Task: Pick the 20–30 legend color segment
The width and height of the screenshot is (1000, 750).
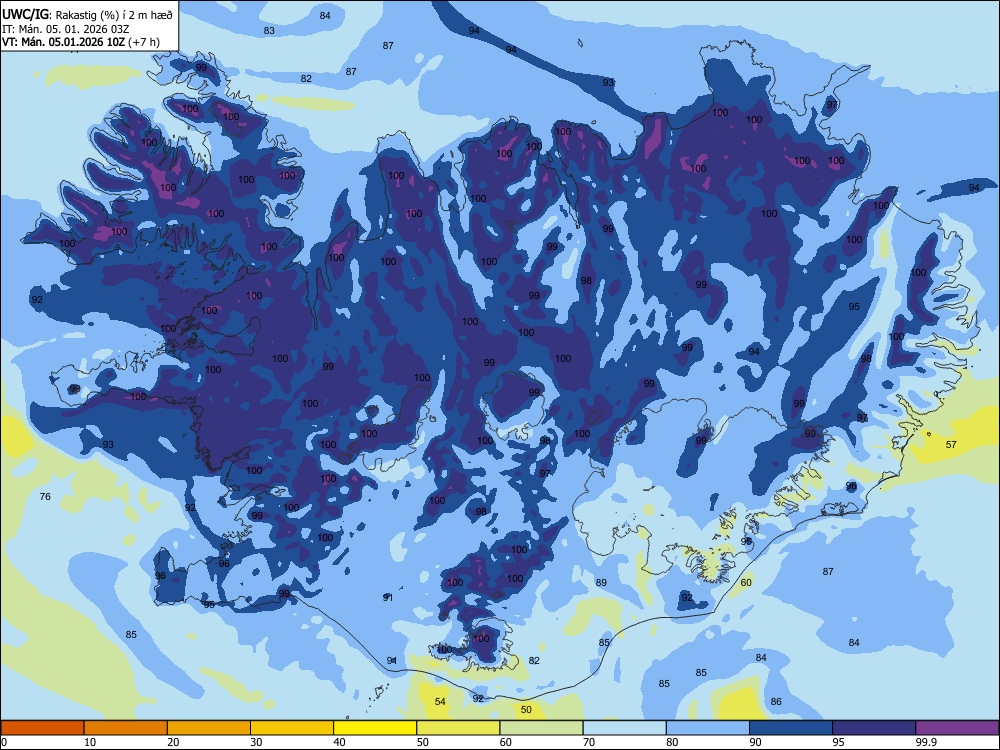Action: (x=209, y=728)
